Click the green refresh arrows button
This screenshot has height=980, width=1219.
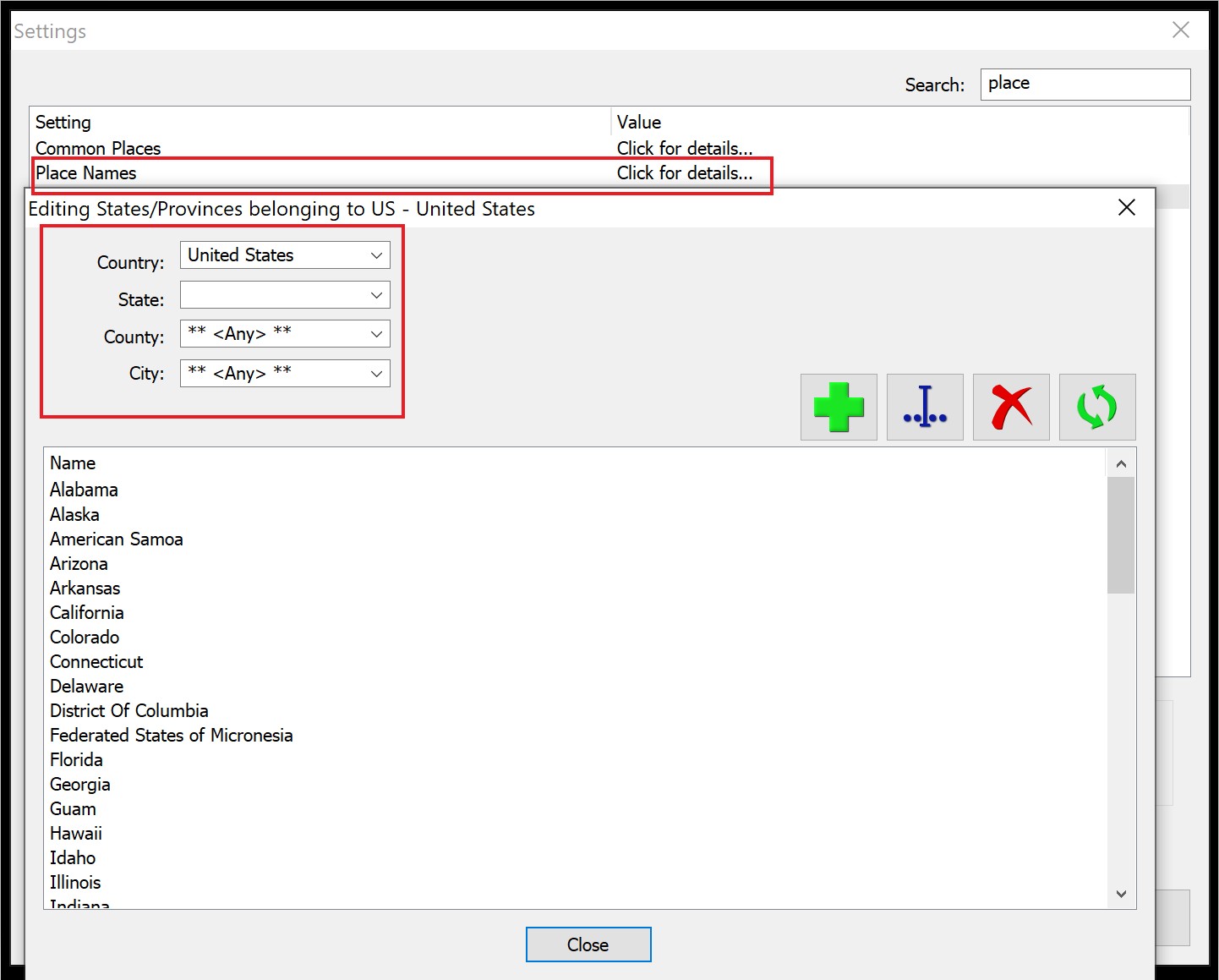pyautogui.click(x=1097, y=407)
